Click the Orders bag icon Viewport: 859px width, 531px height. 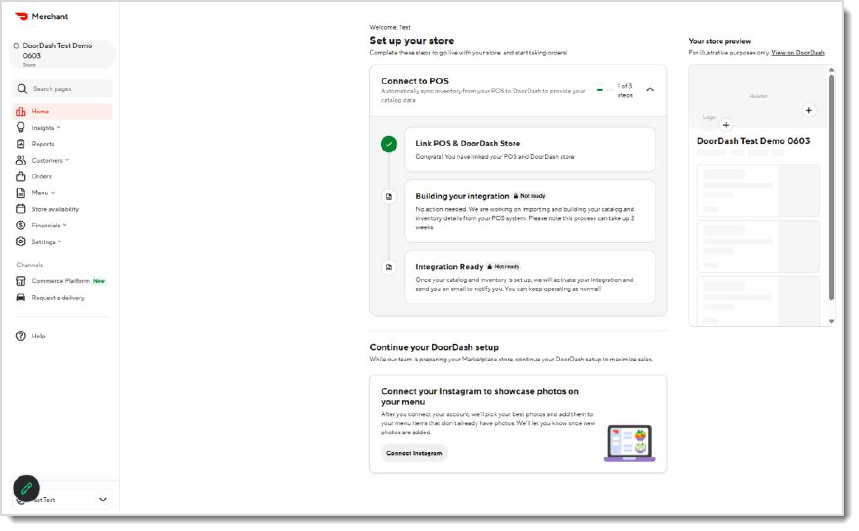[21, 176]
